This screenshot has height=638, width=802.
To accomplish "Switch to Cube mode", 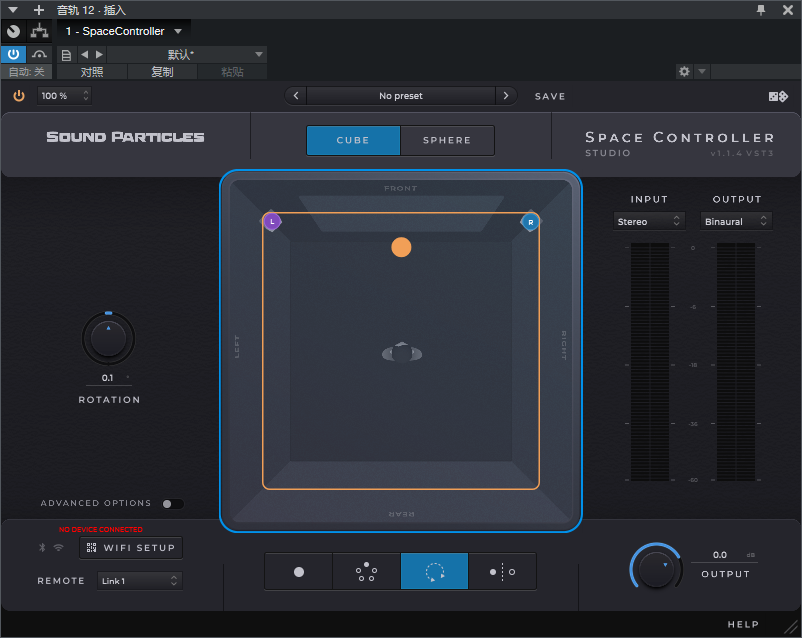I will [353, 140].
